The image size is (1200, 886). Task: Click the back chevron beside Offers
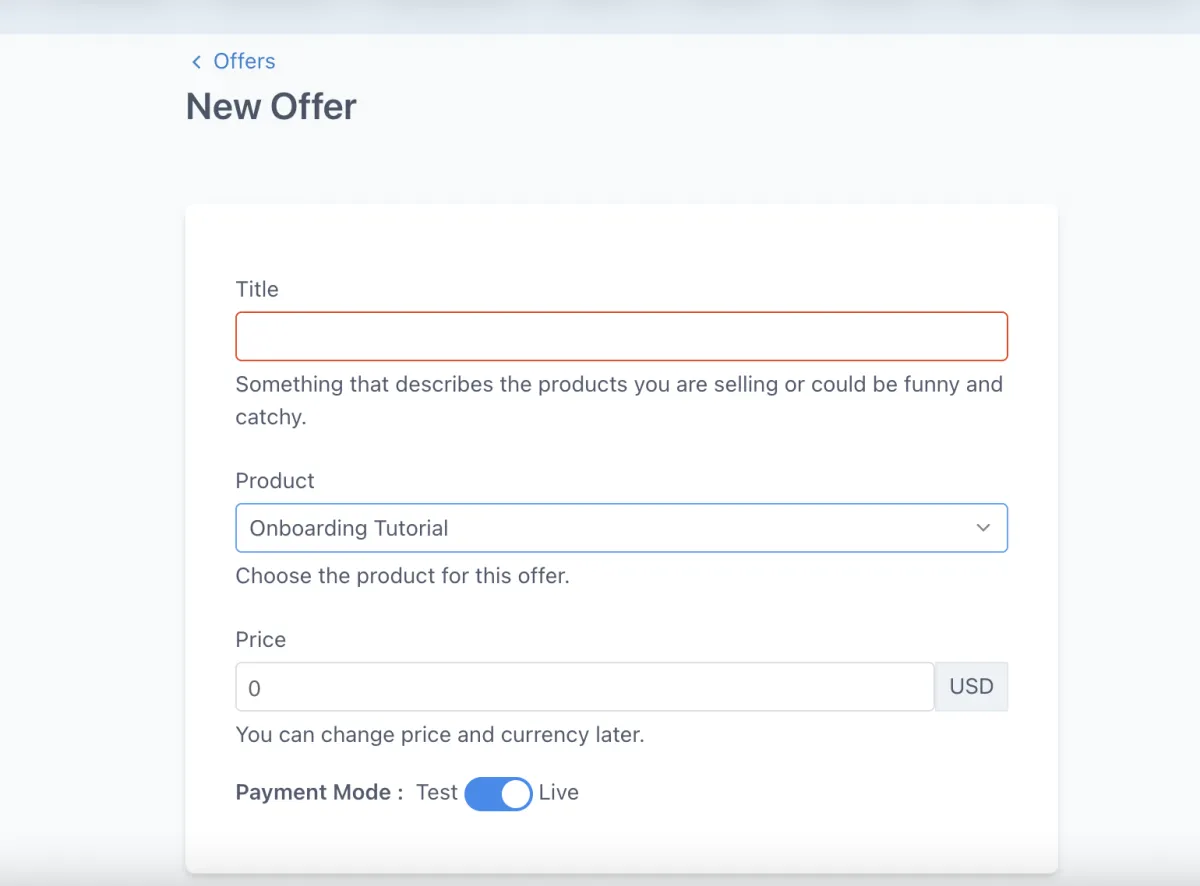[196, 62]
